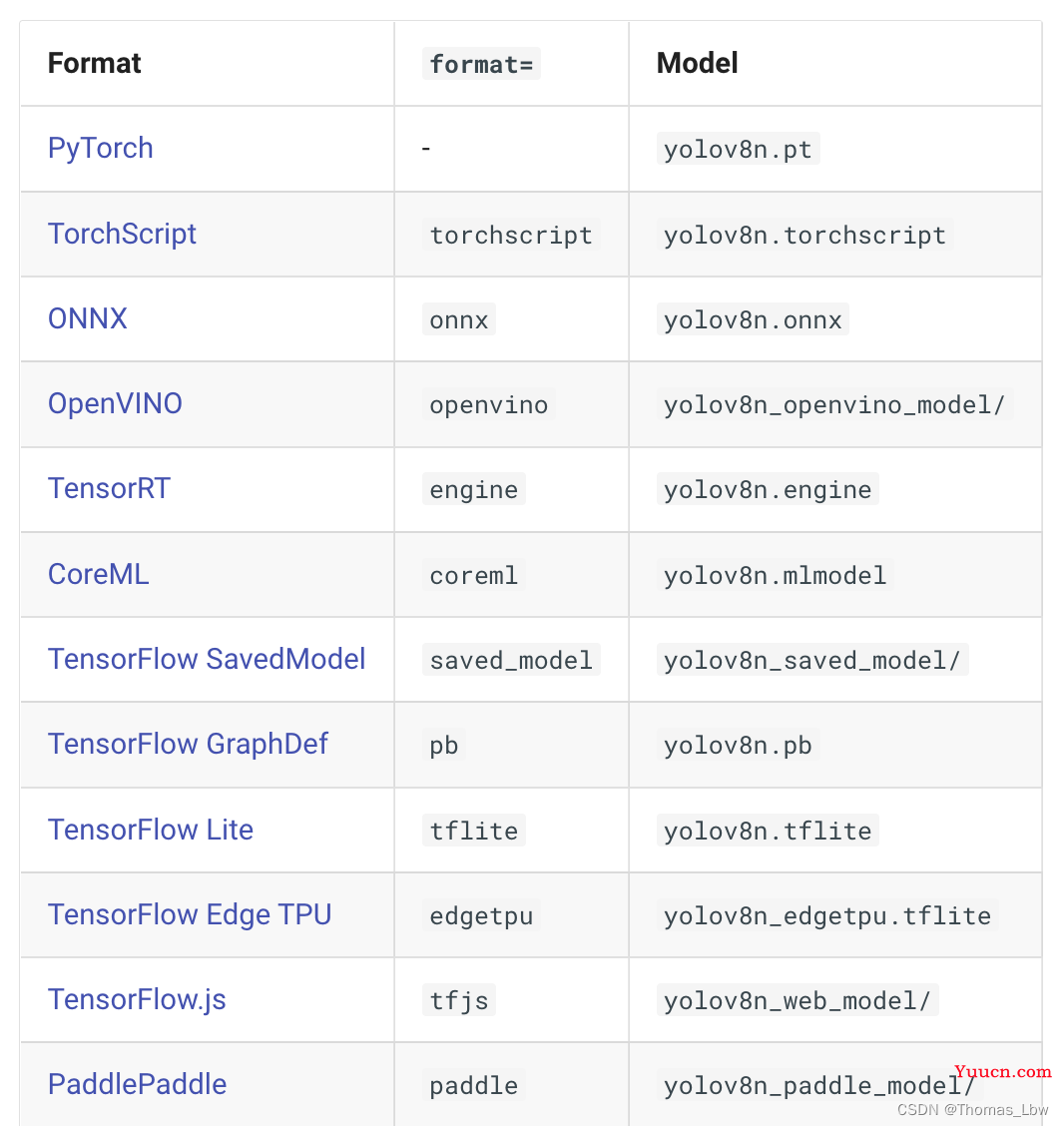Click the yolov8n_openvino_model/ code text
1064x1126 pixels.
[x=834, y=404]
